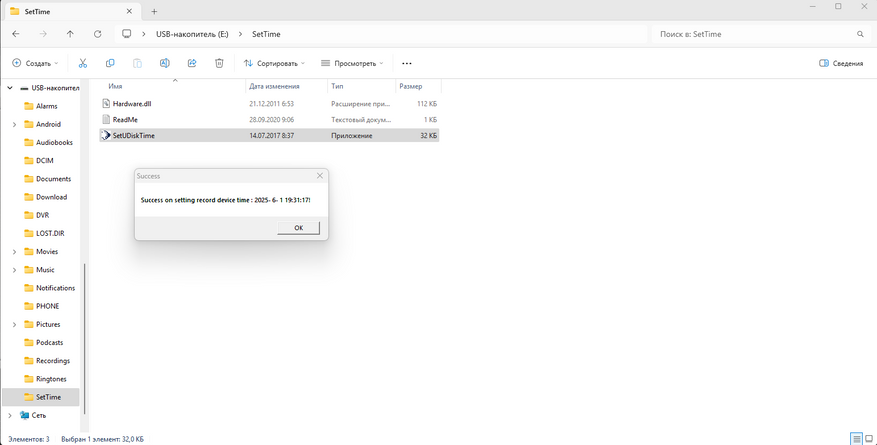Expand the Android folder node
This screenshot has height=445, width=877.
click(14, 124)
